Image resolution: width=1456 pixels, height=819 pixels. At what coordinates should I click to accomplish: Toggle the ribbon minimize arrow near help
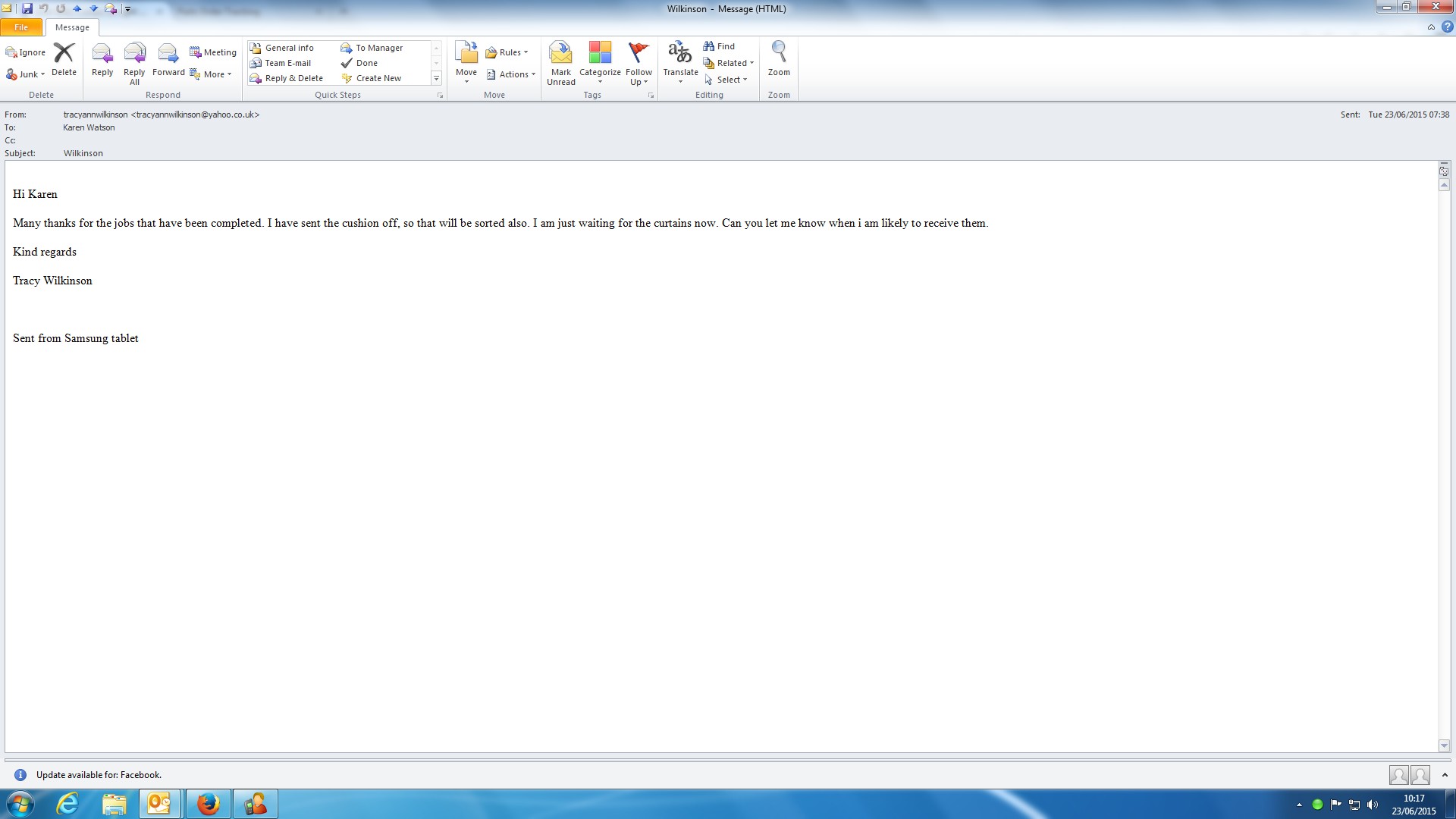coord(1431,27)
